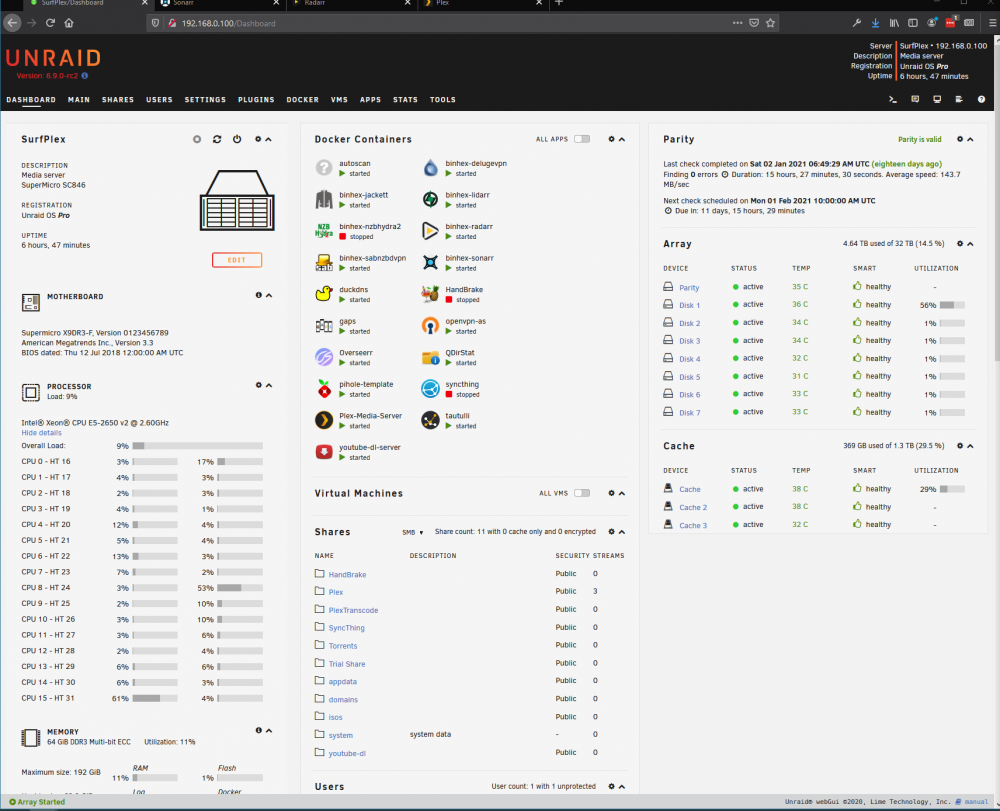The height and width of the screenshot is (811, 1000).
Task: Open the STATS menu
Action: [x=405, y=100]
